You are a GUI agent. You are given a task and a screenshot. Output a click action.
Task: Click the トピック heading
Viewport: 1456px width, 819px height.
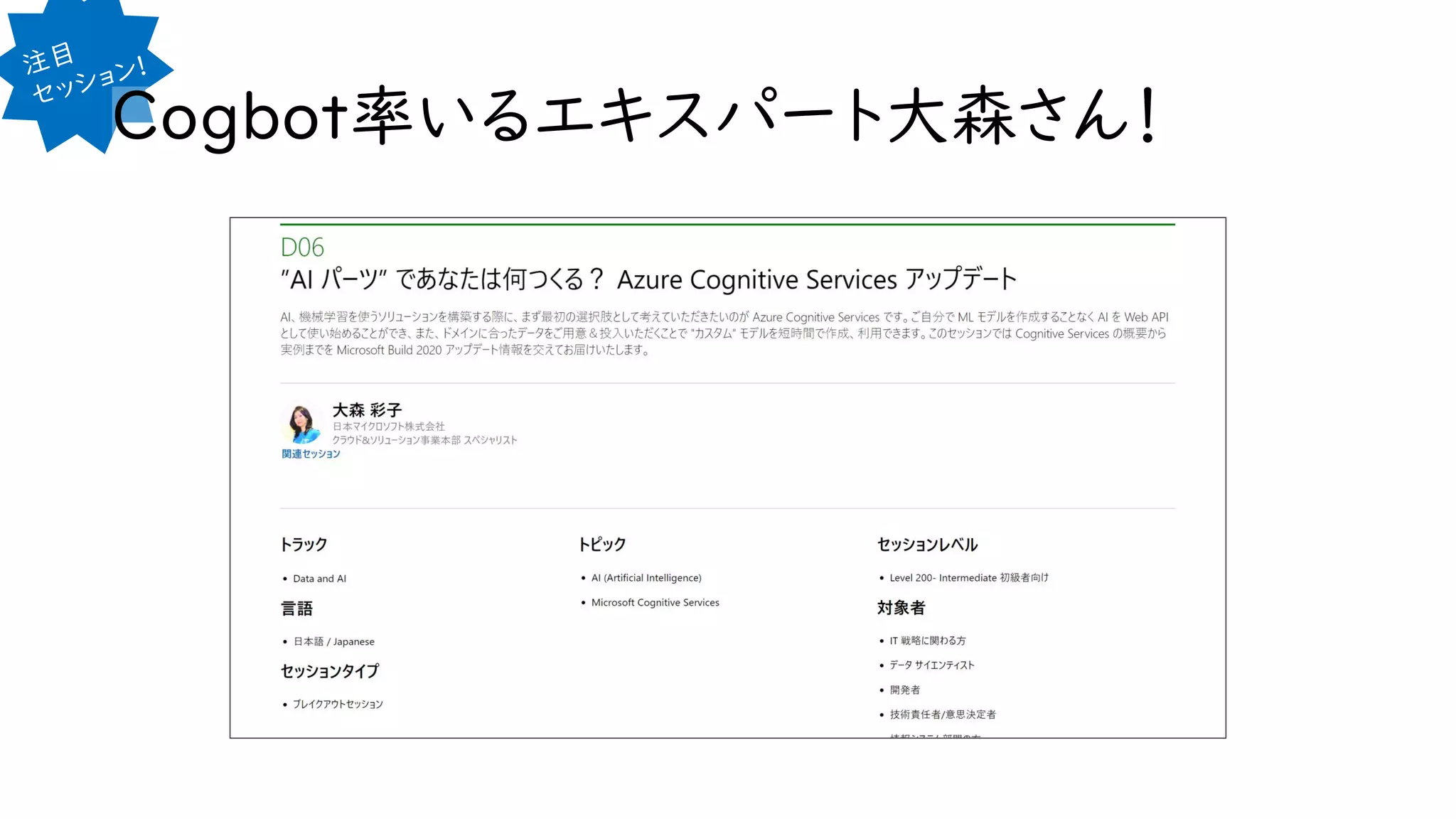[x=602, y=545]
